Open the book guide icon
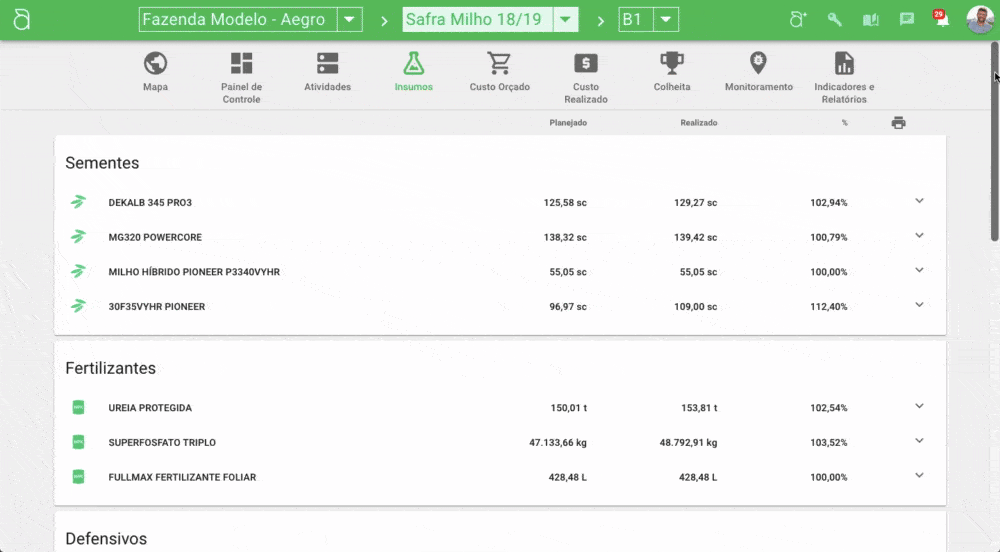 (870, 20)
